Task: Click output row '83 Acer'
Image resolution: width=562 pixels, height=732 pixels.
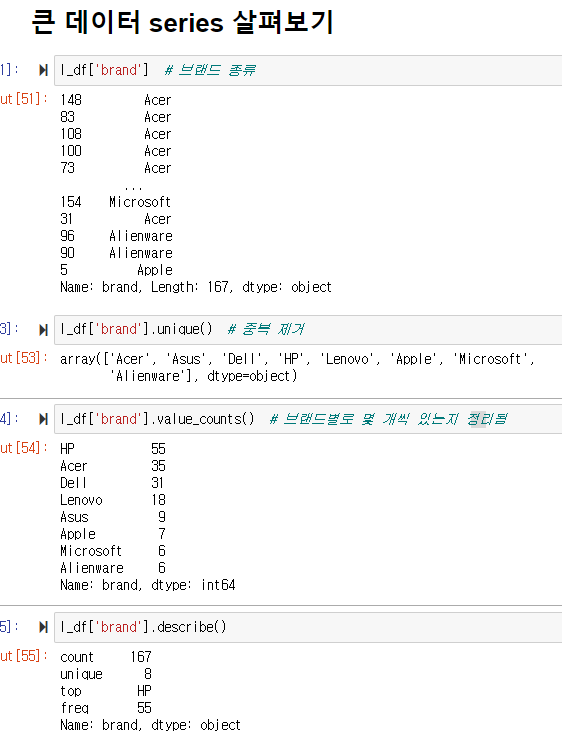Action: coord(116,117)
